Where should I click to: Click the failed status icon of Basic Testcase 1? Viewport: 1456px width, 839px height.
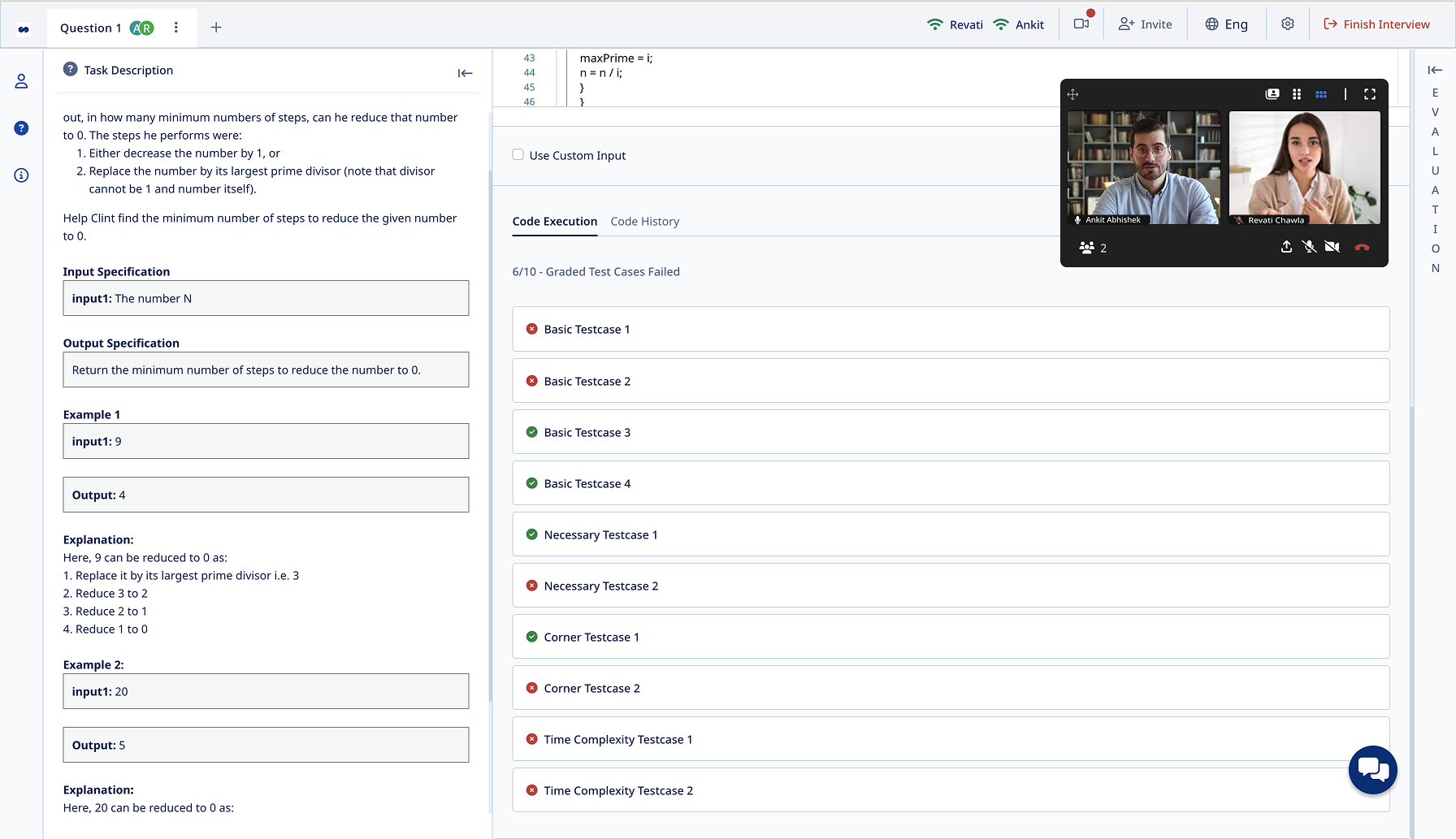[531, 329]
